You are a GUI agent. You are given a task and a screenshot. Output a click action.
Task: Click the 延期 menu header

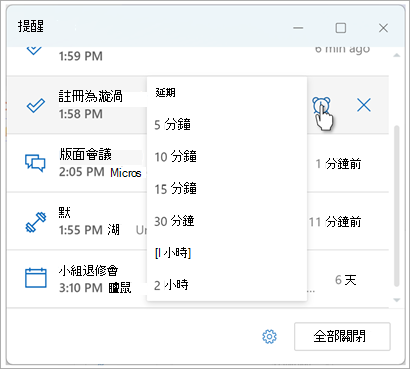(x=165, y=93)
